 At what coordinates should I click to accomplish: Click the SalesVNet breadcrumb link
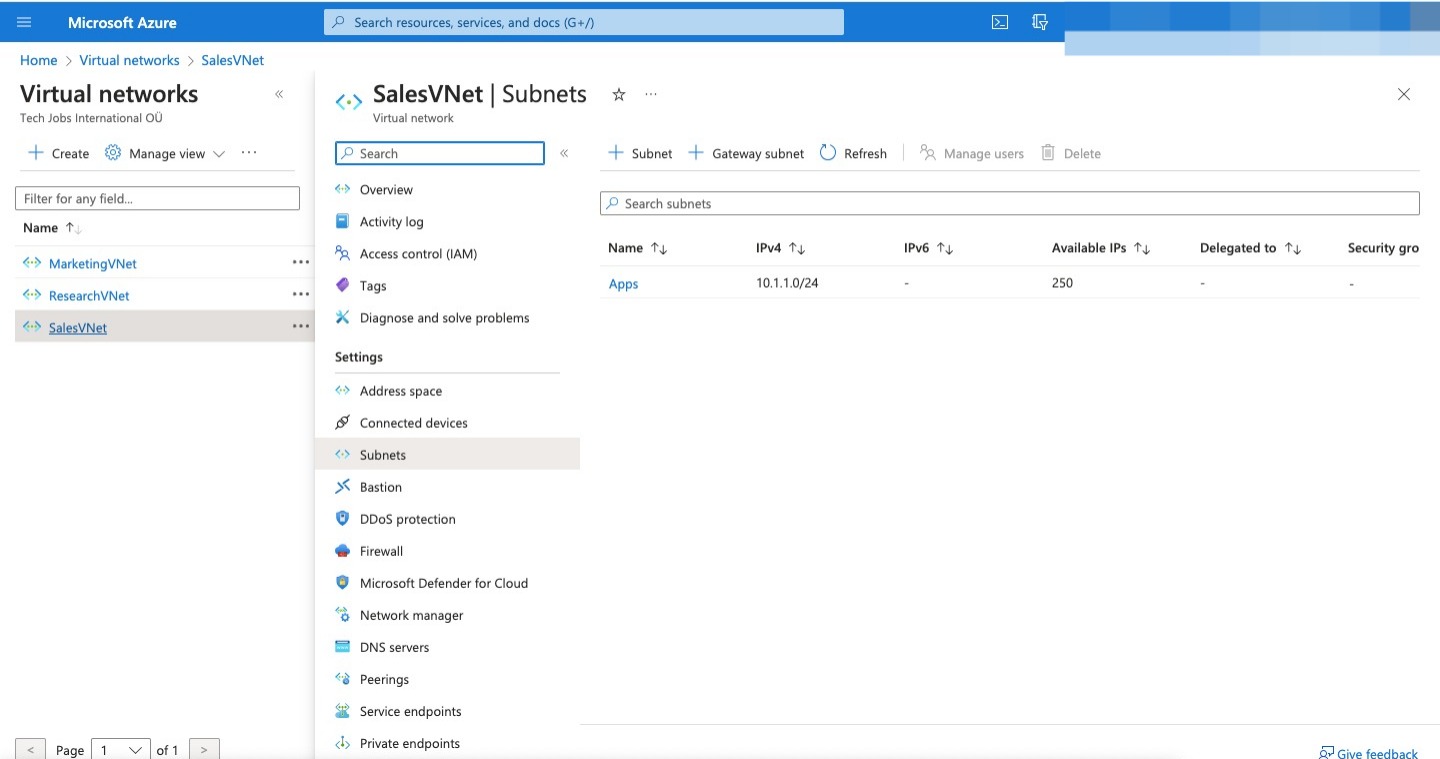point(233,60)
